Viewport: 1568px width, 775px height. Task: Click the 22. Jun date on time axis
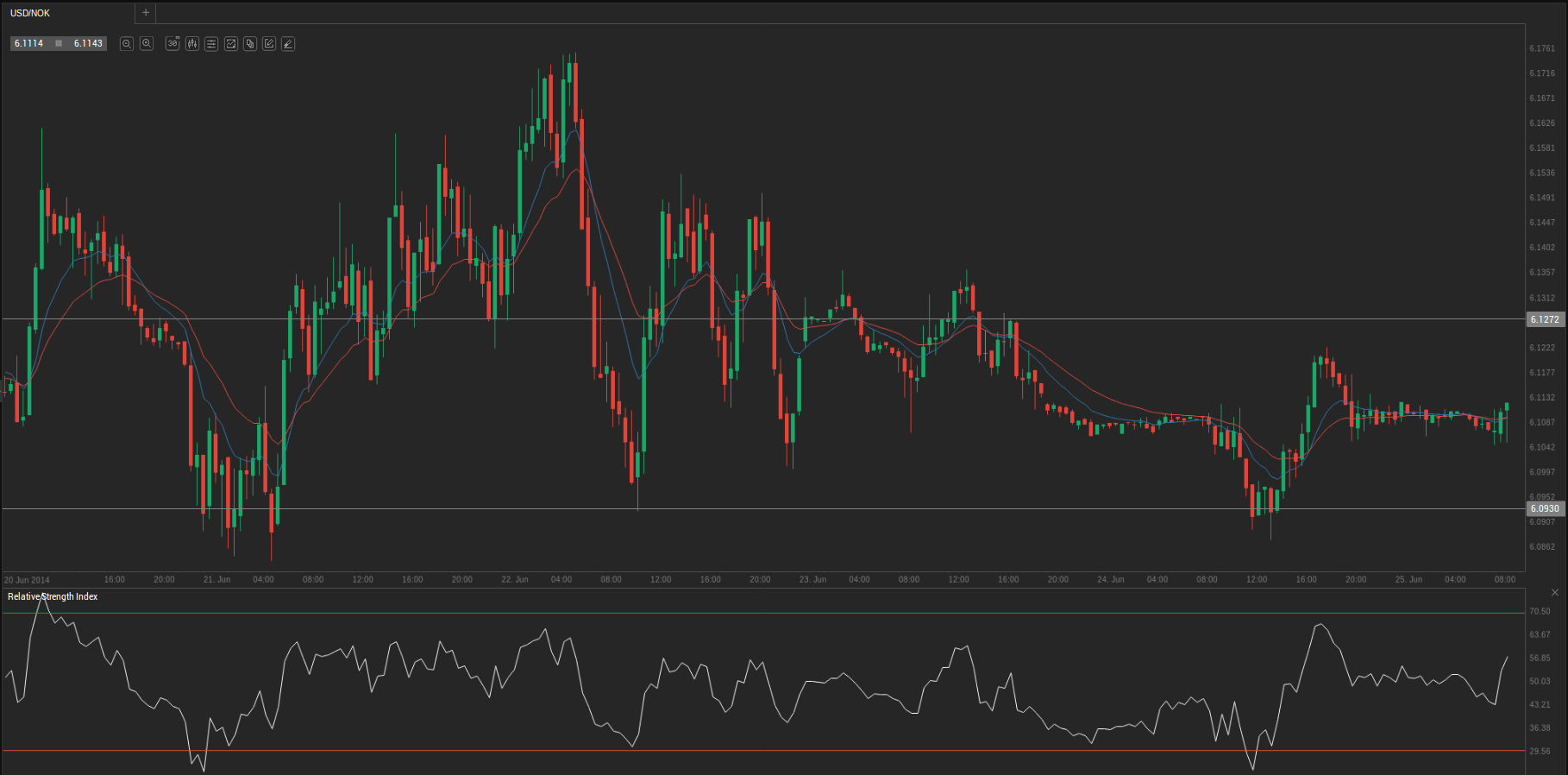click(x=515, y=579)
